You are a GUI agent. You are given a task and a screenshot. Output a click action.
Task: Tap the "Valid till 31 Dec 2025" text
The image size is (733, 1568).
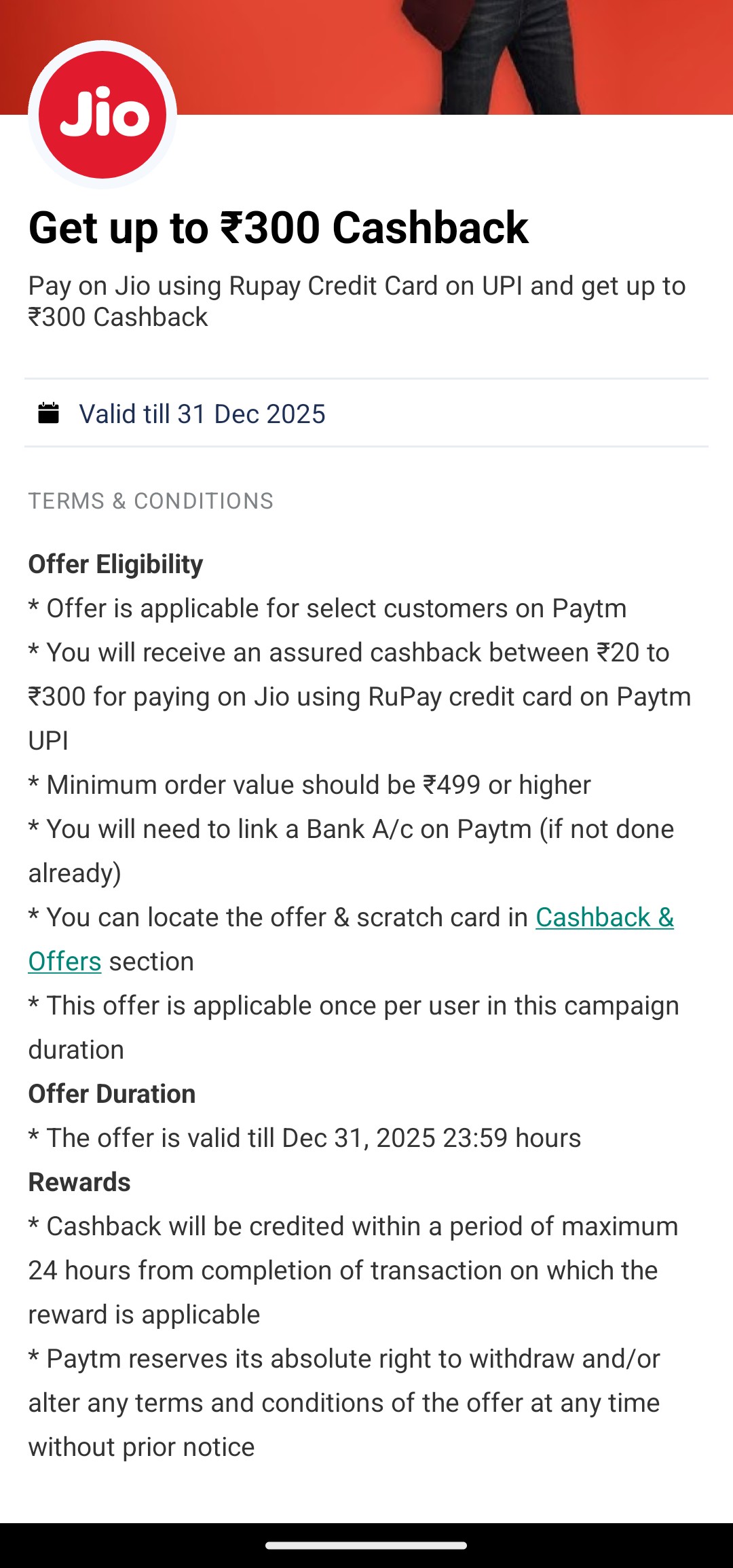click(202, 414)
